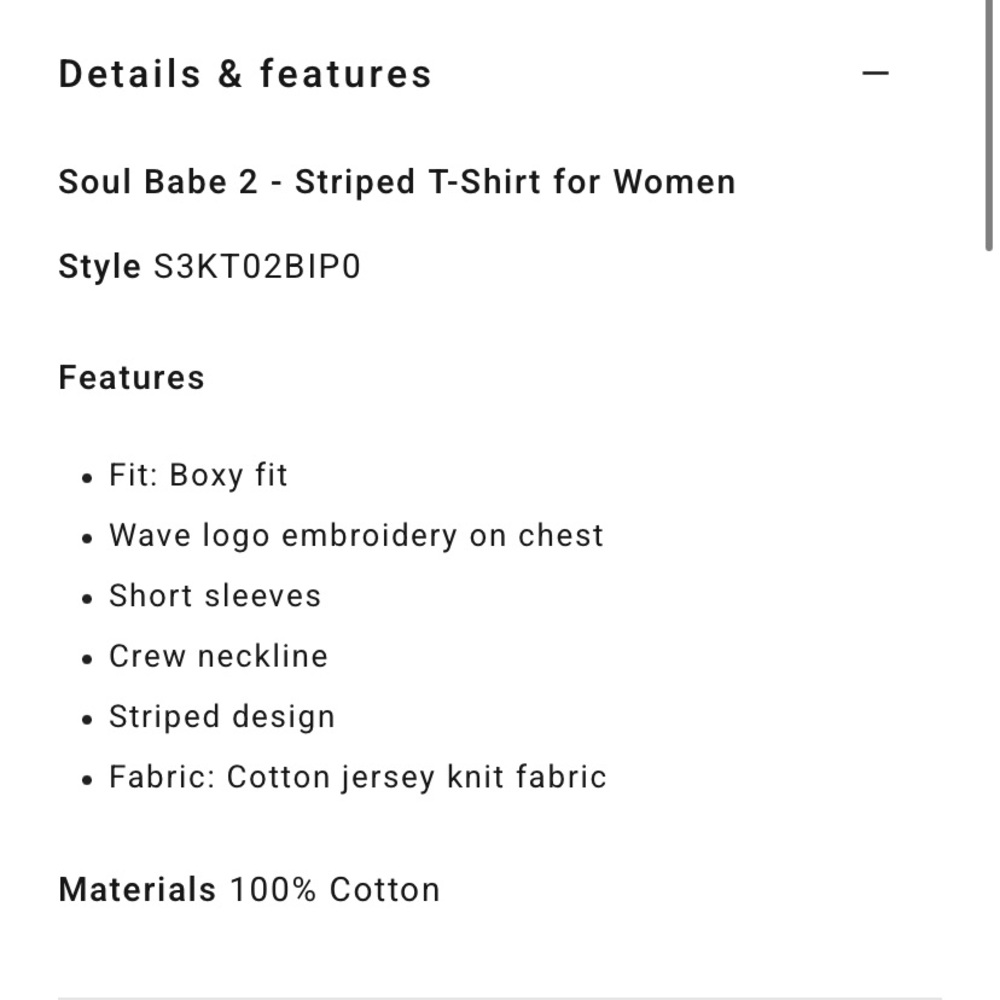1000x1000 pixels.
Task: Click the Materials label
Action: pyautogui.click(x=137, y=889)
